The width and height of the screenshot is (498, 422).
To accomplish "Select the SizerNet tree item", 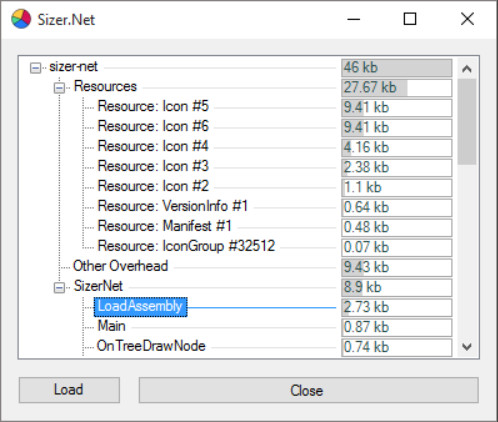I will click(x=98, y=286).
